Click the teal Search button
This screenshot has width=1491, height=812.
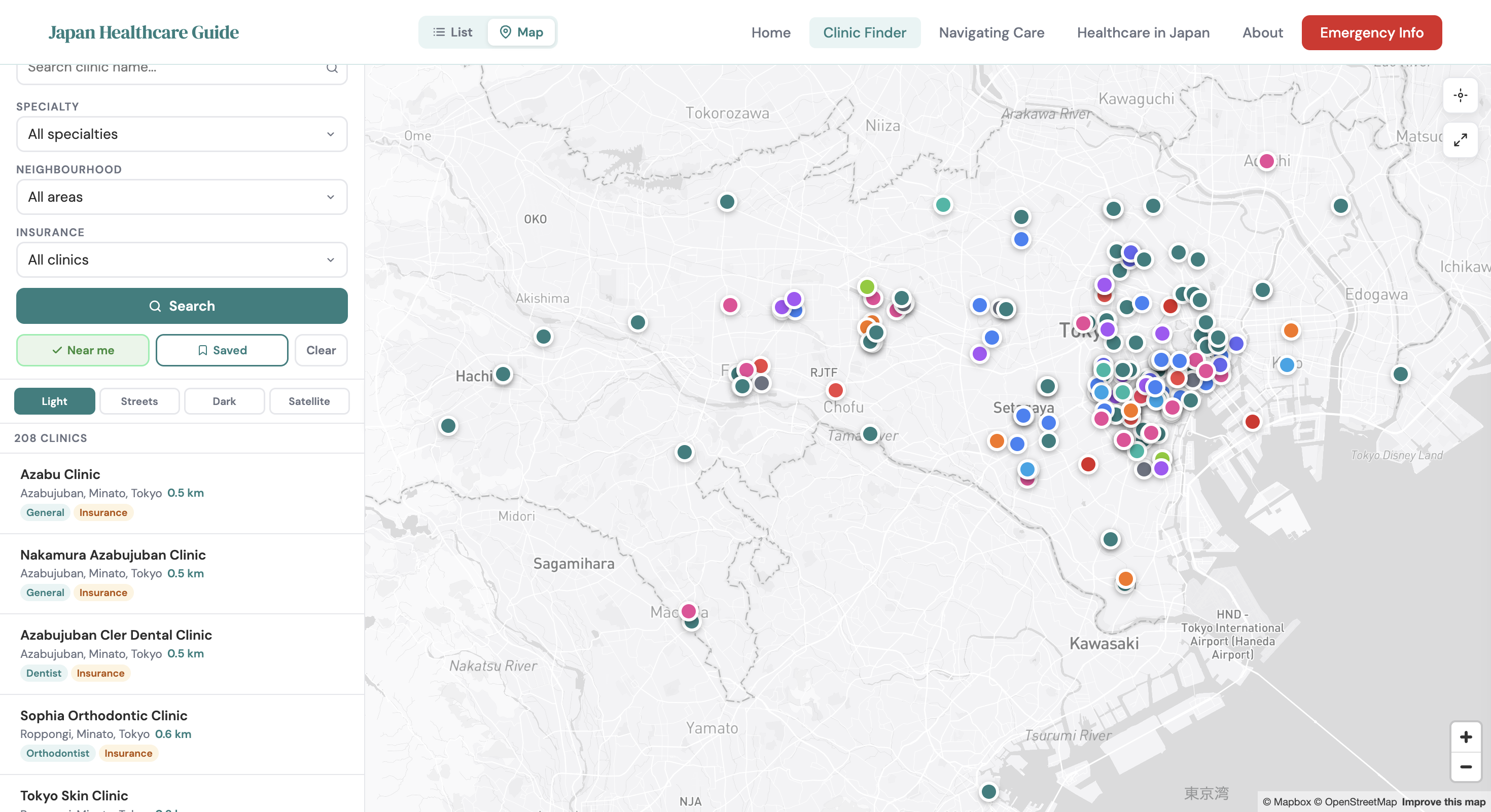coord(182,306)
